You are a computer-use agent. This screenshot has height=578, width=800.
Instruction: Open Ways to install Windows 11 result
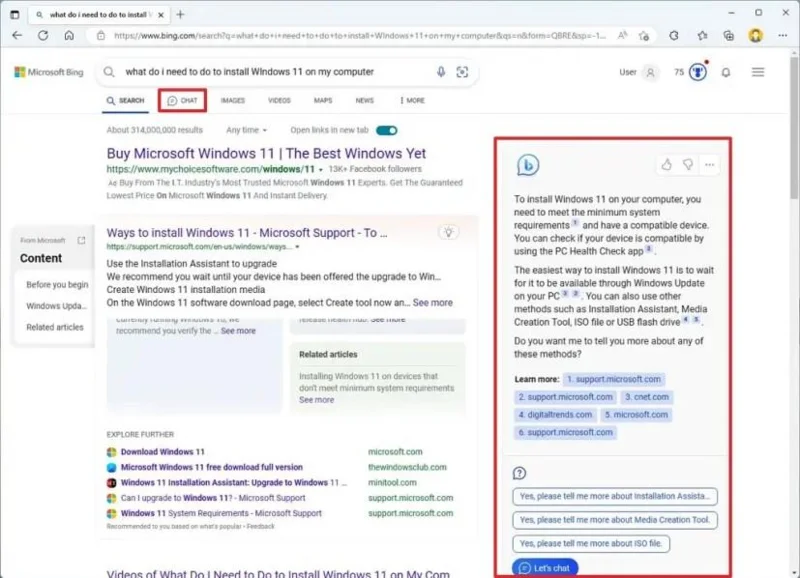click(247, 233)
